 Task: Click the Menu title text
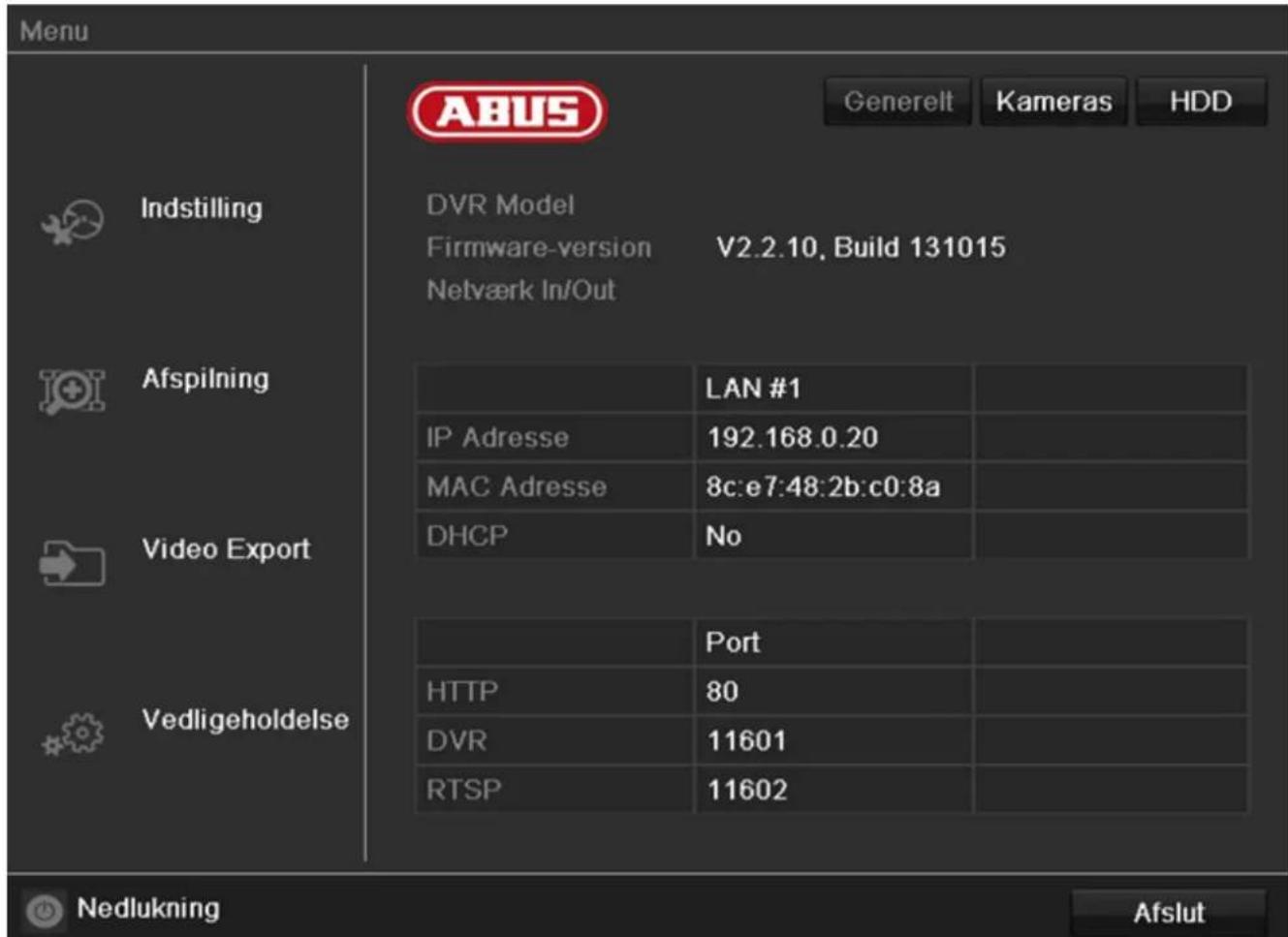(x=54, y=31)
